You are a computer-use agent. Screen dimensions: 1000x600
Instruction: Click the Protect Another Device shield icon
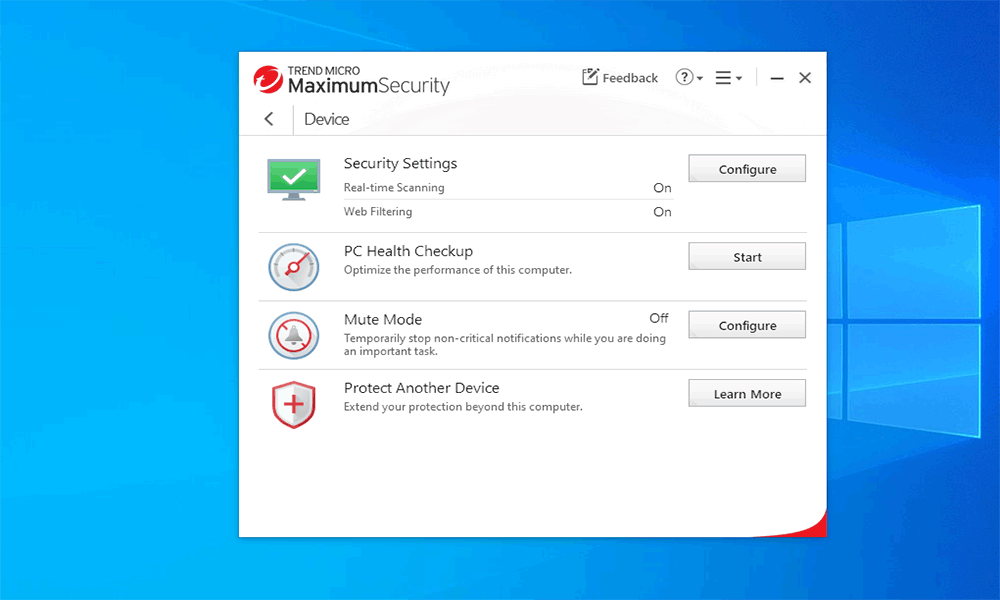coord(293,404)
